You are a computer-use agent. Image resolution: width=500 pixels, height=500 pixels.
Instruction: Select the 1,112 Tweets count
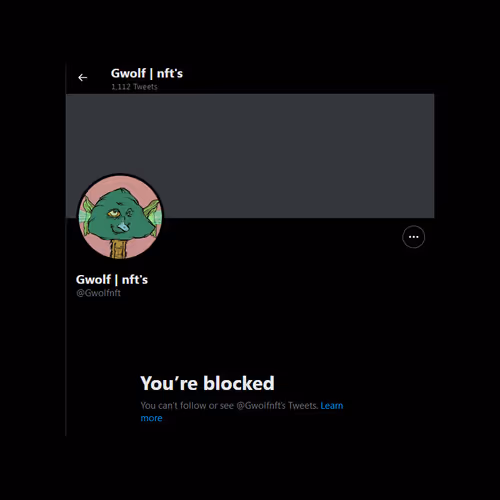(134, 87)
